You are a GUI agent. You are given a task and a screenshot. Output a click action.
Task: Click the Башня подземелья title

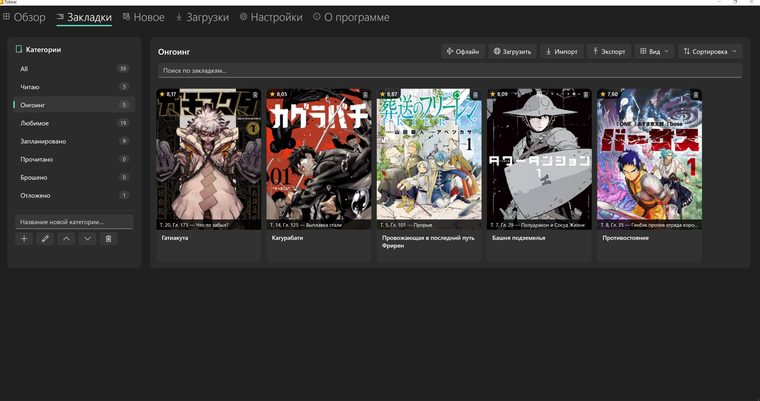coord(518,238)
